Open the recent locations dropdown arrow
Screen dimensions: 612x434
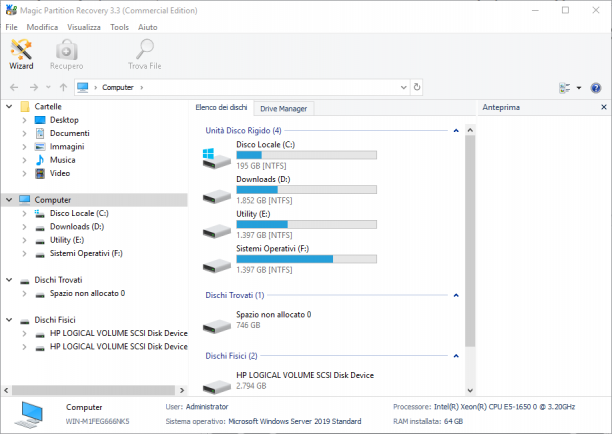pyautogui.click(x=48, y=87)
